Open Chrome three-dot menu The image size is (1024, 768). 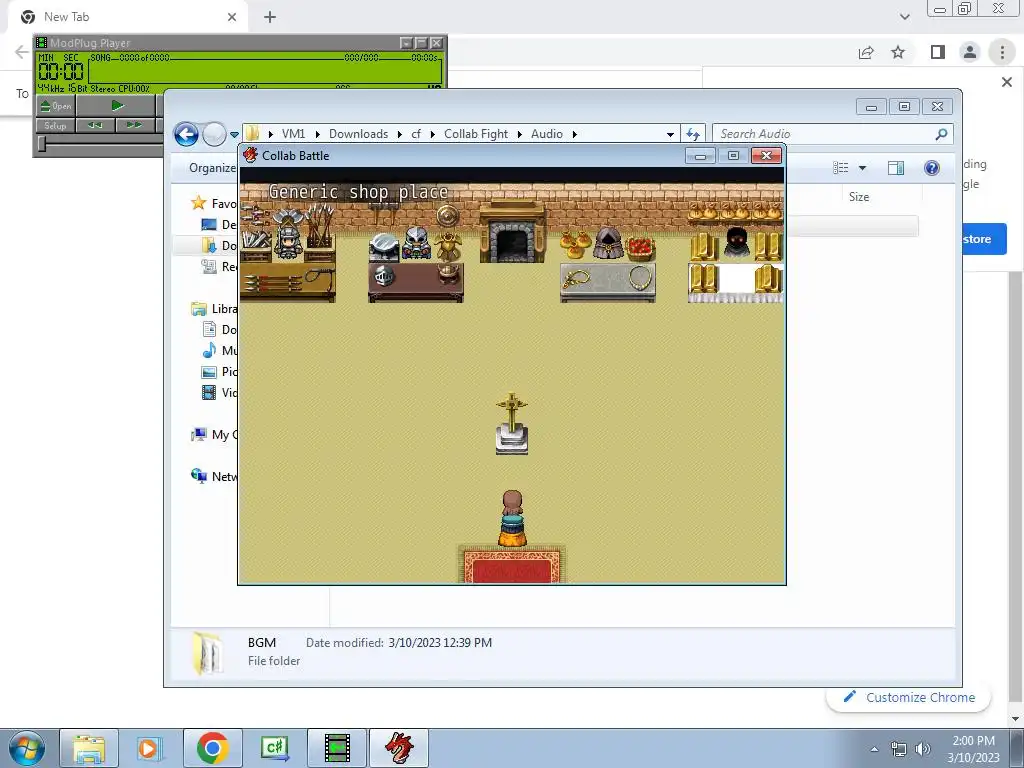click(1002, 52)
